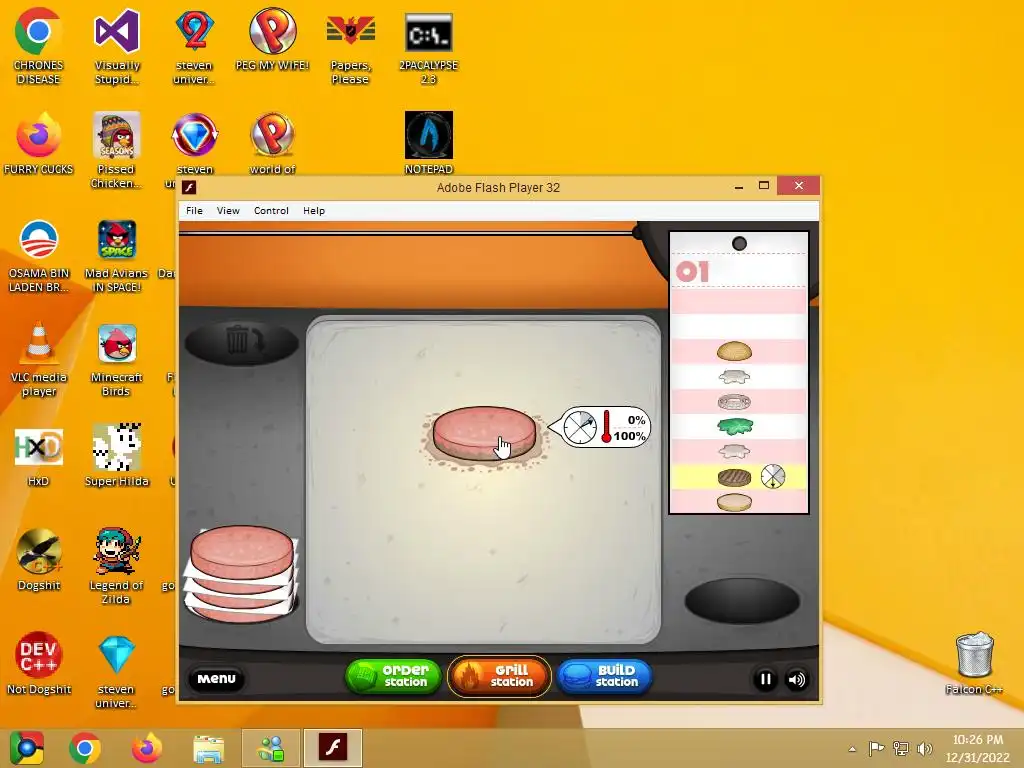Open HxD desktop shortcut
The image size is (1024, 768).
(x=39, y=455)
